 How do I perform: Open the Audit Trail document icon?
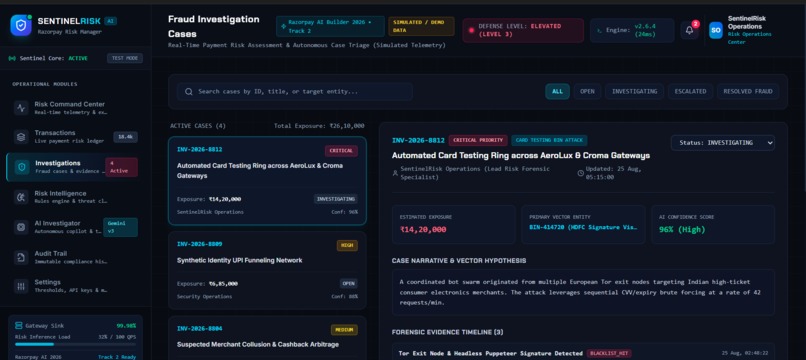21,257
